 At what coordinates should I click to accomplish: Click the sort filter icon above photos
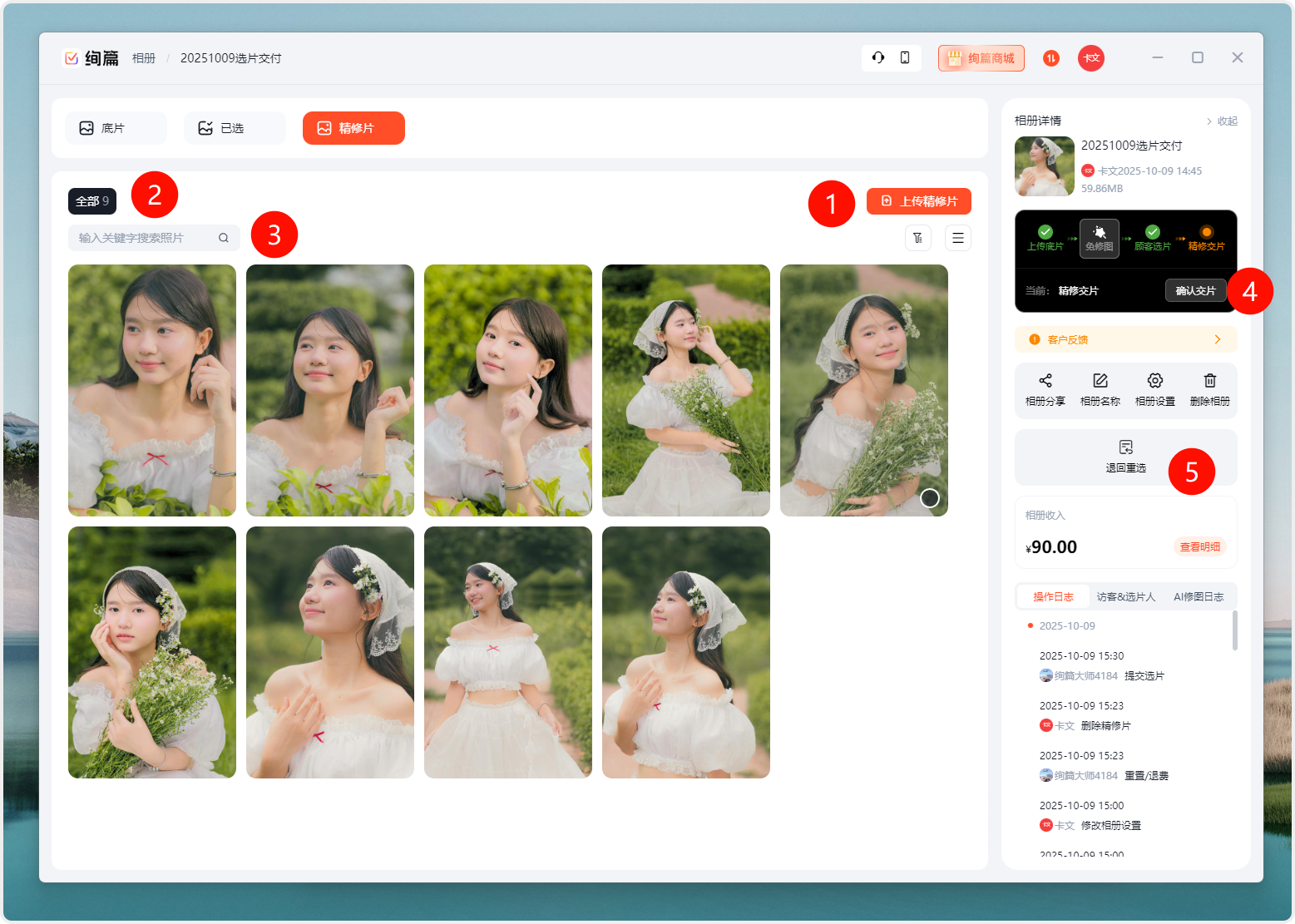coord(918,238)
